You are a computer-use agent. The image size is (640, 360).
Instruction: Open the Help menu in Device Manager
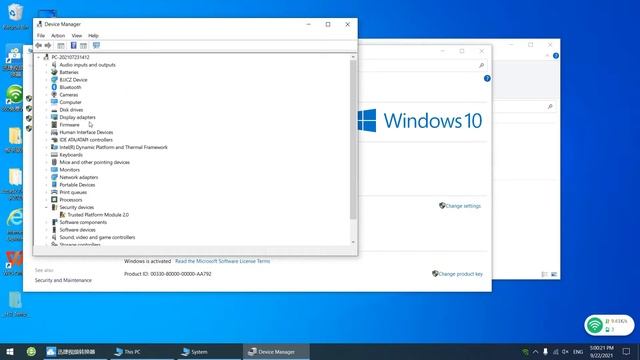click(93, 36)
